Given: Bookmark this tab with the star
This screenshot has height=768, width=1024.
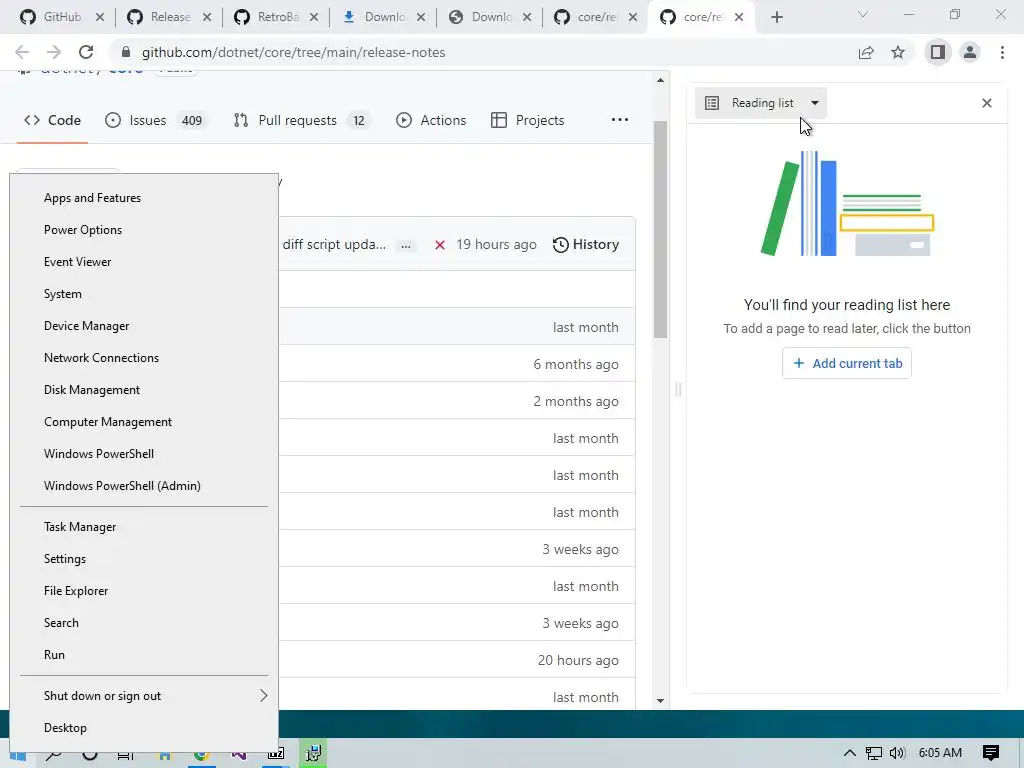Looking at the screenshot, I should 898,52.
